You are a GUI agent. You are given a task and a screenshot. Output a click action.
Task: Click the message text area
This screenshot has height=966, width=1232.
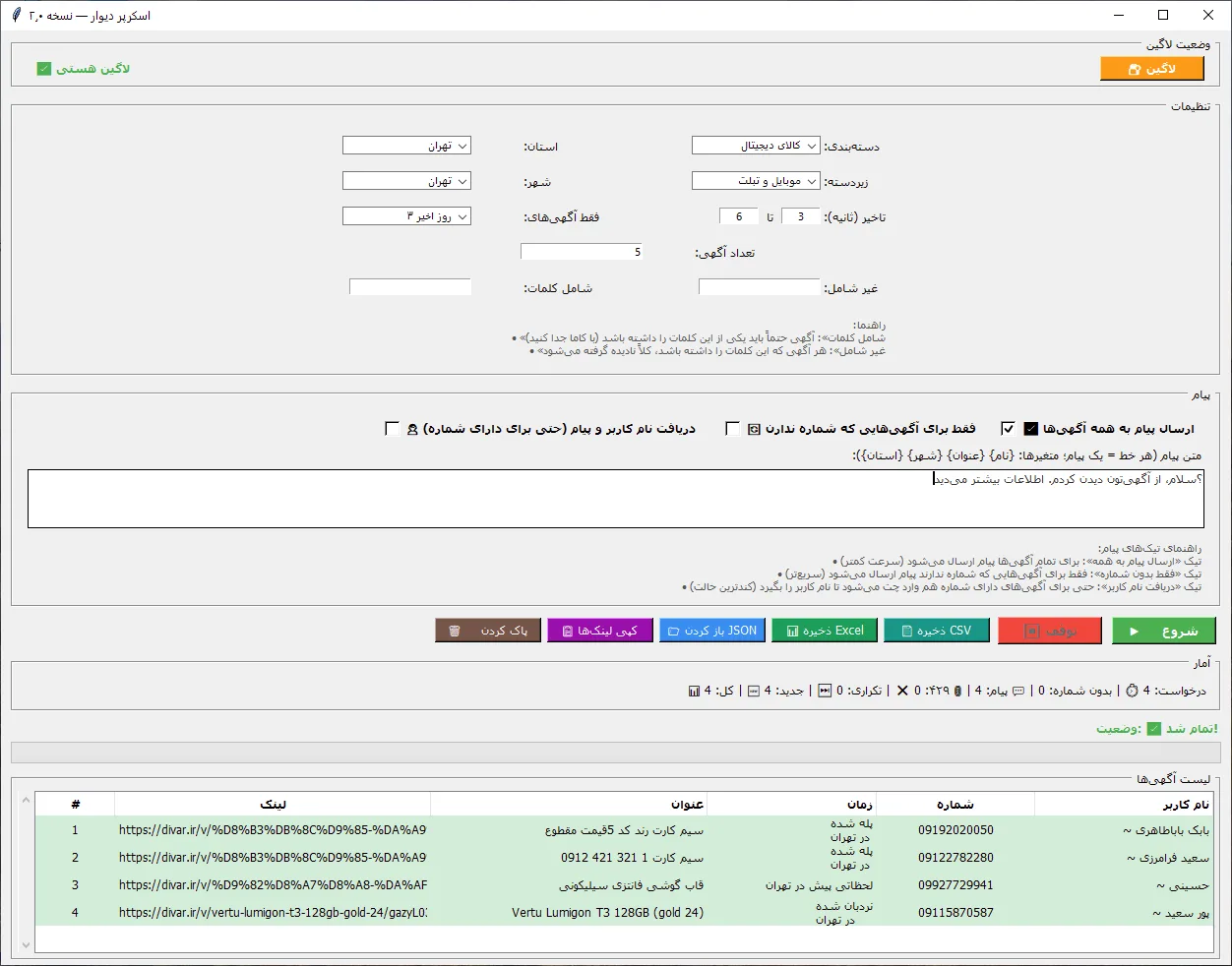point(616,499)
